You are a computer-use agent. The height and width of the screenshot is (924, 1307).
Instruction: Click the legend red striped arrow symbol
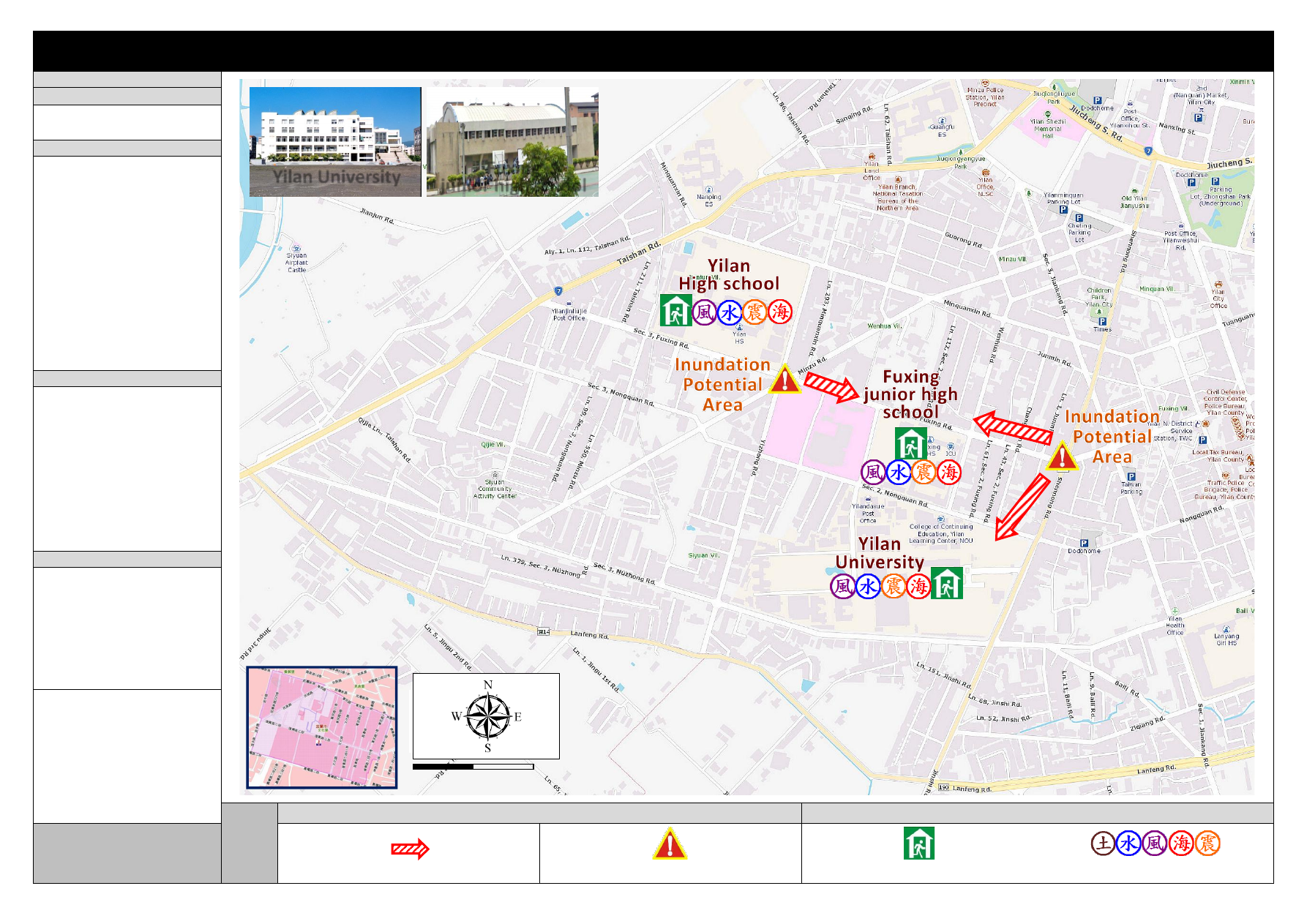410,849
